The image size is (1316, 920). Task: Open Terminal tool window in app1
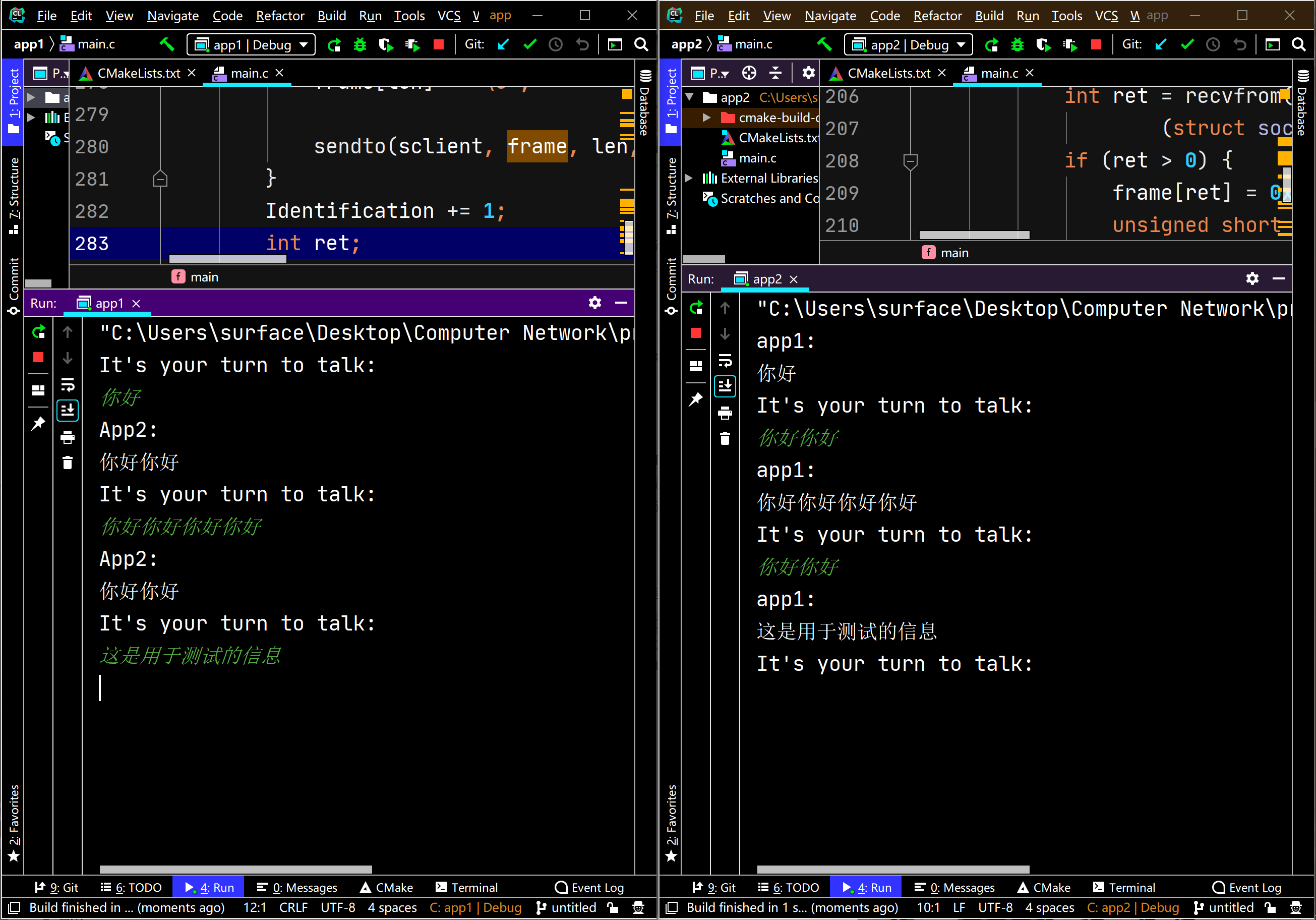(466, 887)
